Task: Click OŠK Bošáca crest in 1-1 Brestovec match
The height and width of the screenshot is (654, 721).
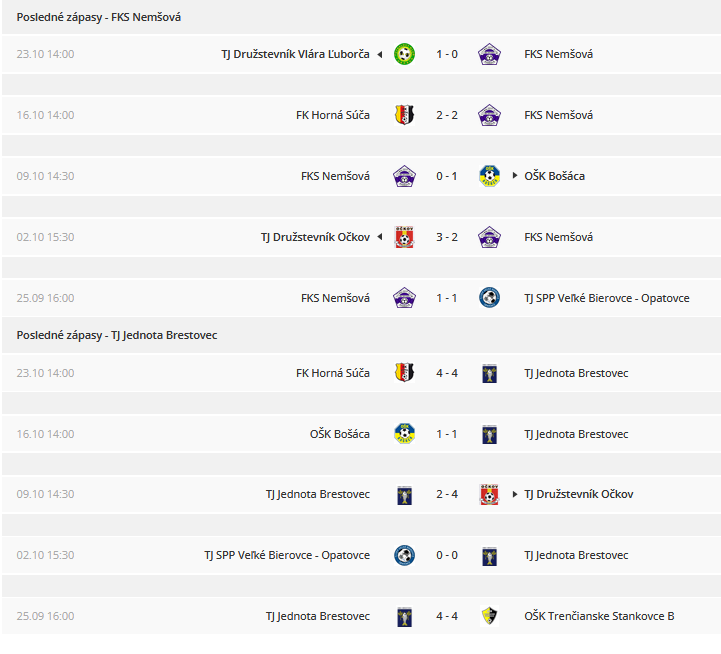Action: click(x=404, y=434)
